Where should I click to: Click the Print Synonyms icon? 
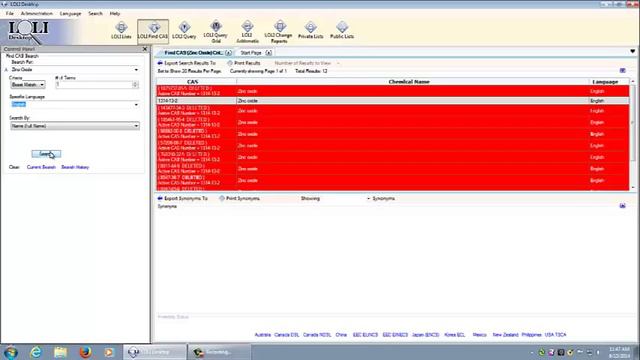coord(222,198)
